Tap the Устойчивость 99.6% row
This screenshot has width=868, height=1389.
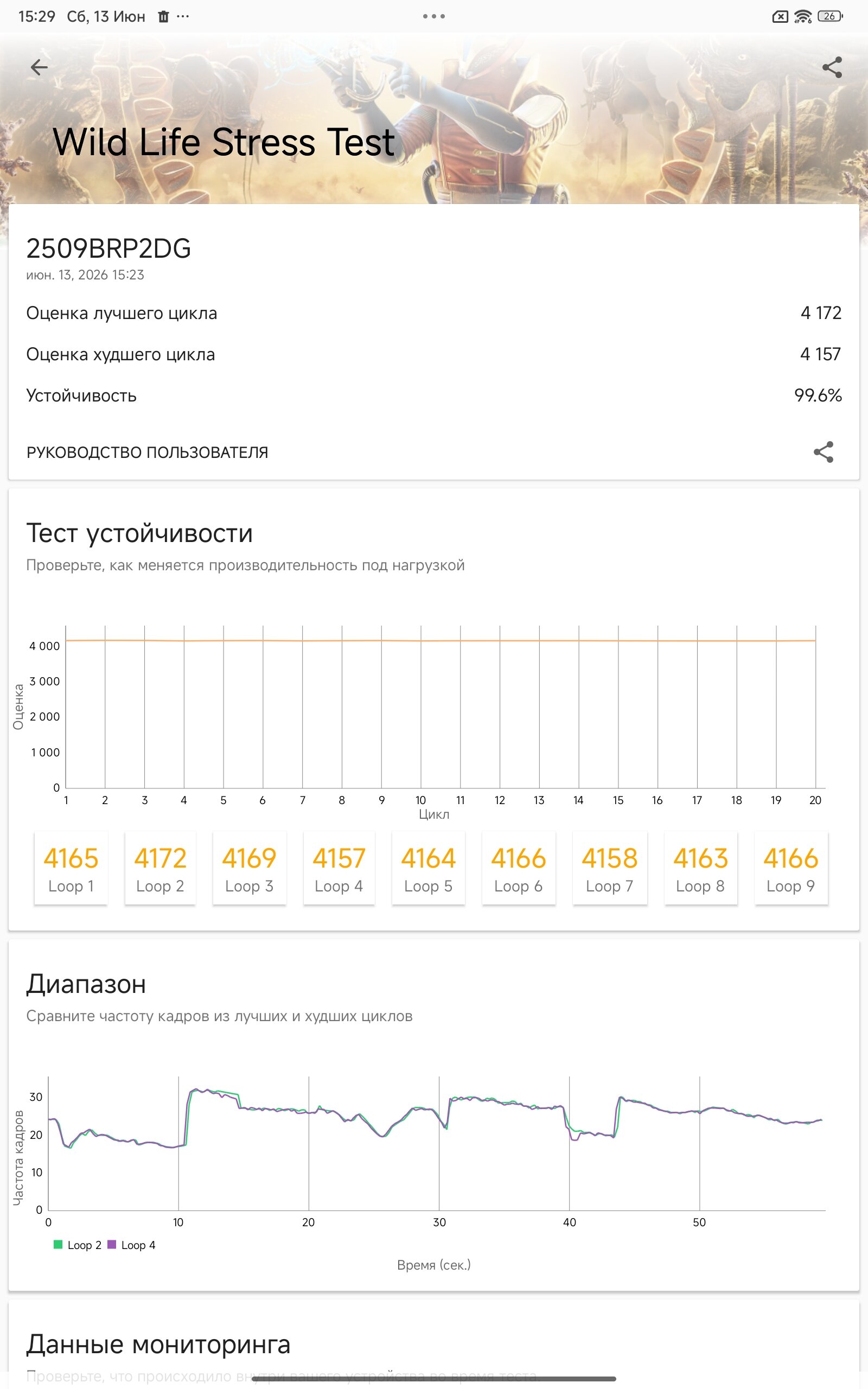click(x=434, y=396)
